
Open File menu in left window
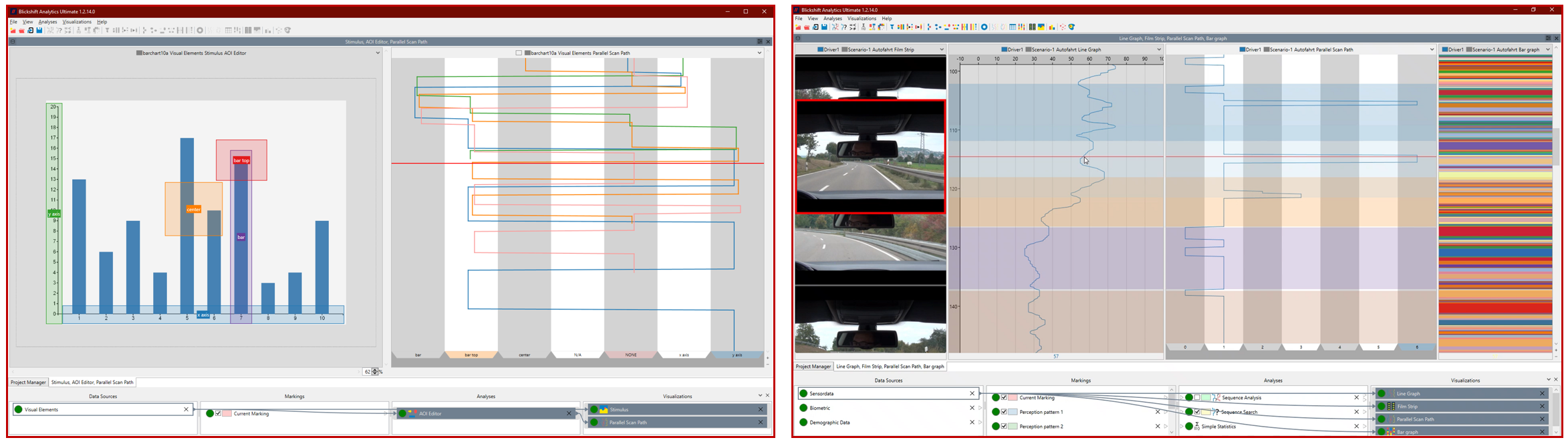click(x=13, y=22)
